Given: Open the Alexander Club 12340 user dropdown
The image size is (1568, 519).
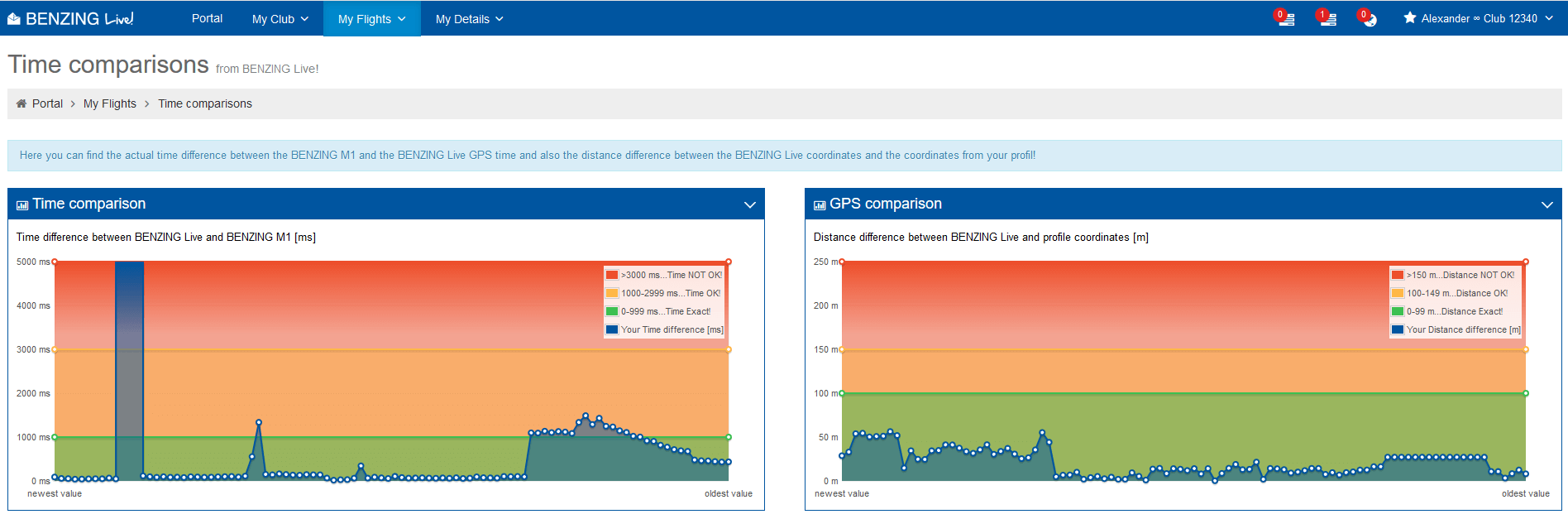Looking at the screenshot, I should (x=1479, y=18).
